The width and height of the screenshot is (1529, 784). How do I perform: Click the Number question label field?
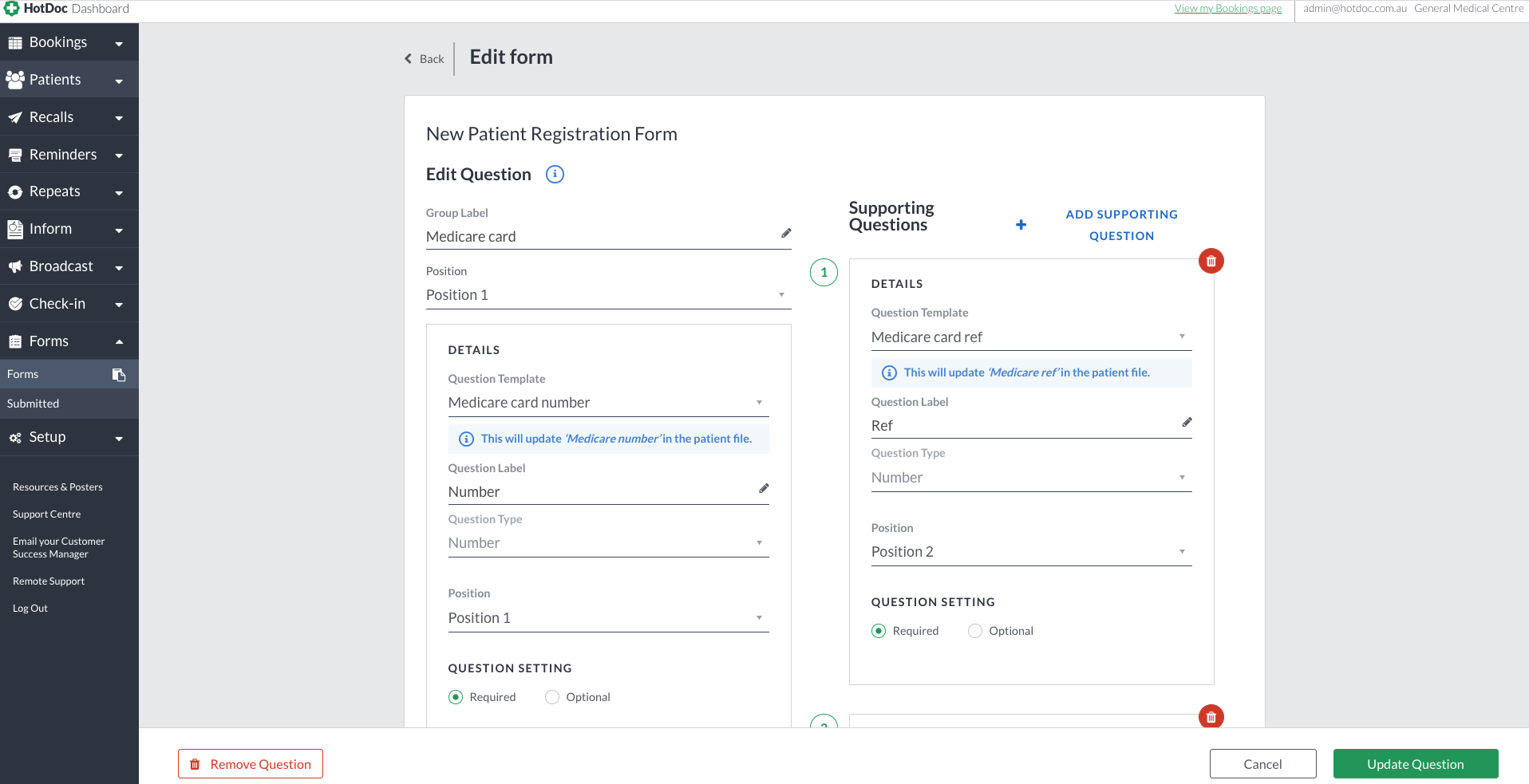[x=608, y=492]
